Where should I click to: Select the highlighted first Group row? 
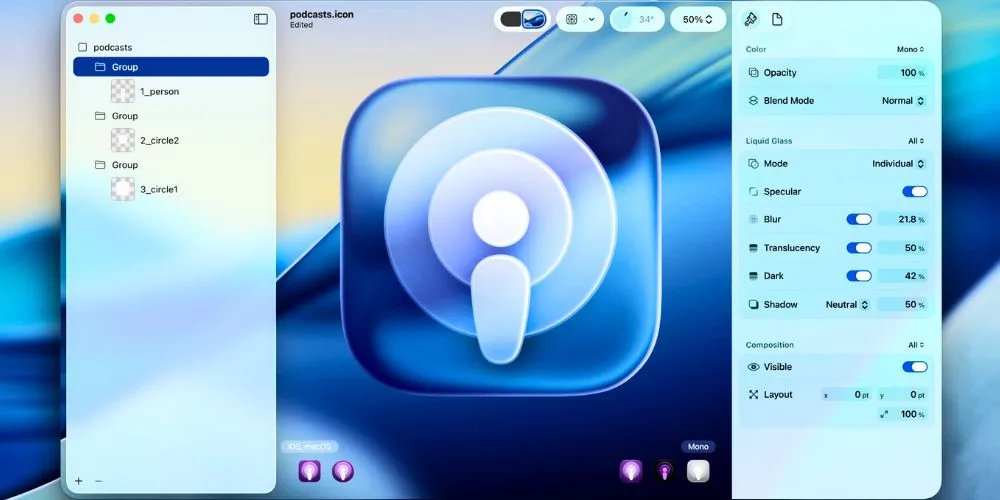click(x=171, y=67)
